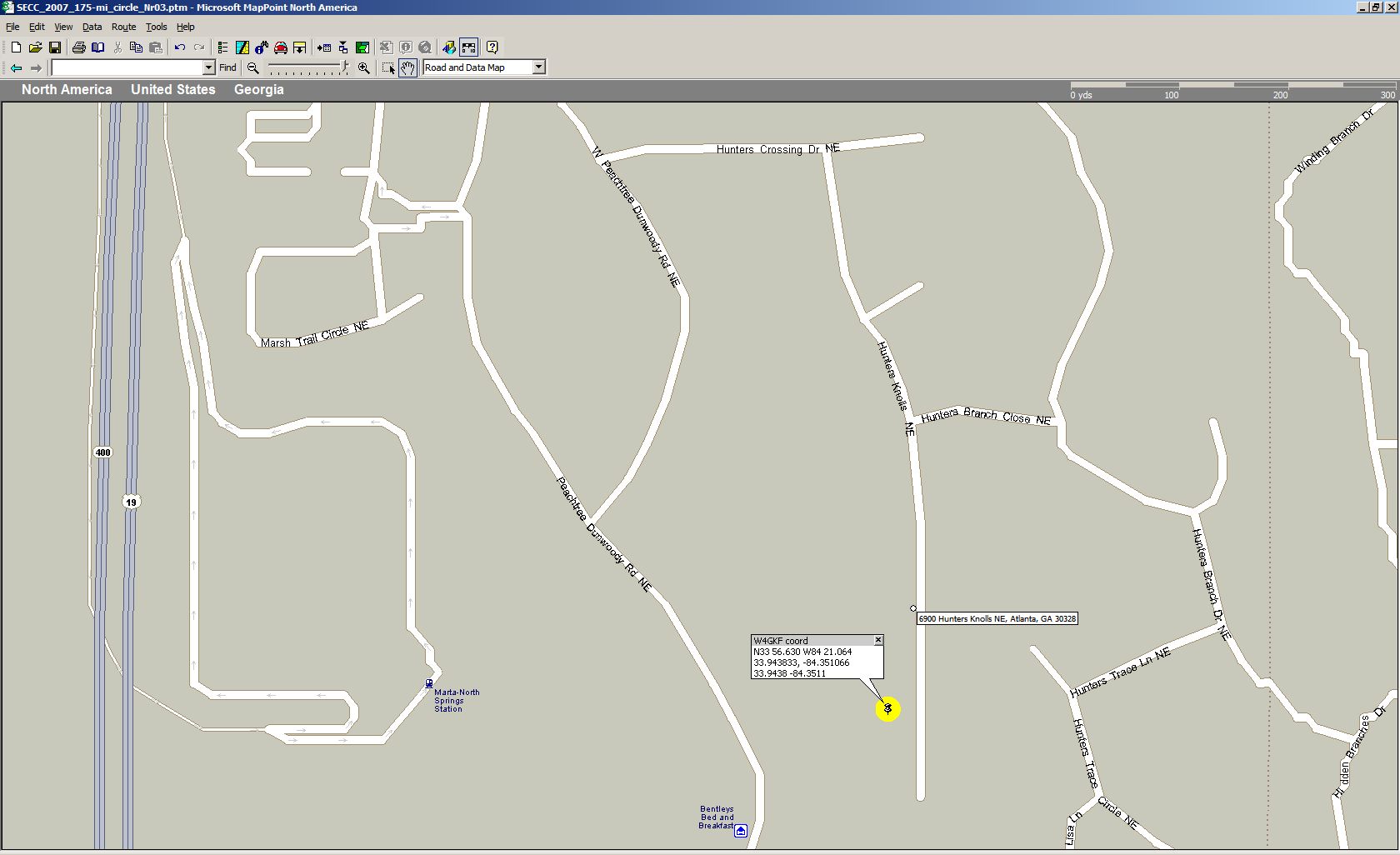The image size is (1400, 855).
Task: Save the map with the floppy disk icon
Action: click(55, 47)
